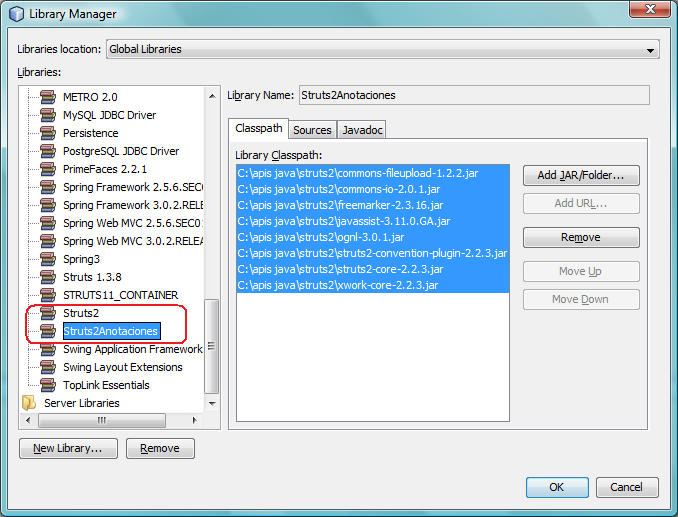Viewport: 678px width, 517px height.
Task: Select struts2-core-2.2.3.jar classpath entry
Action: (373, 269)
